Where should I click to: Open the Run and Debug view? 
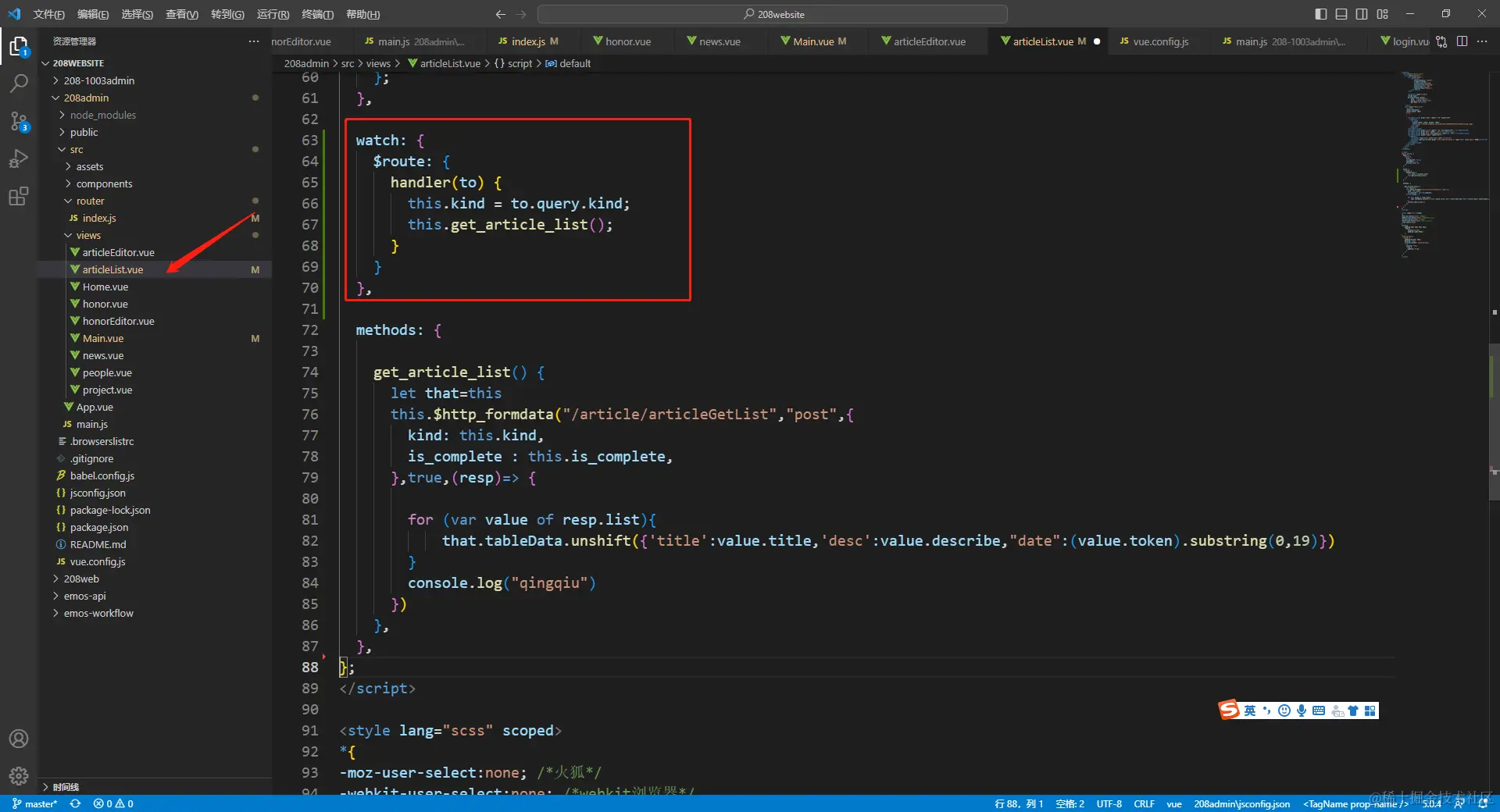19,158
